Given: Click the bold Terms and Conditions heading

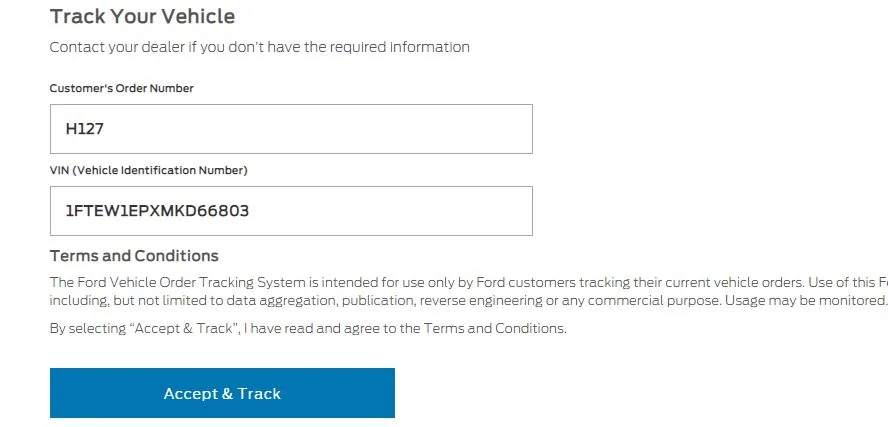Looking at the screenshot, I should [x=134, y=256].
